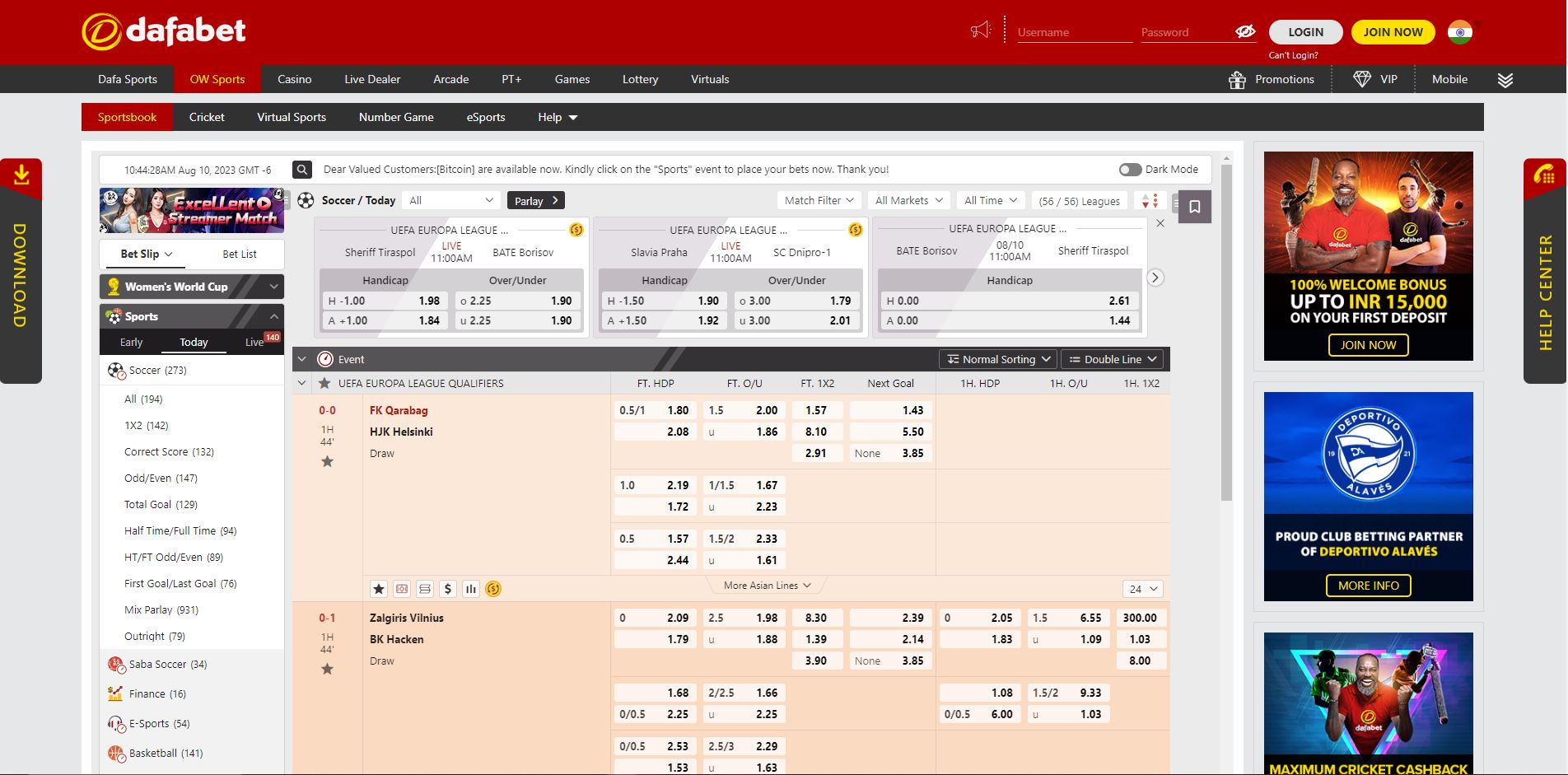Click the VIP diamond icon

point(1362,80)
